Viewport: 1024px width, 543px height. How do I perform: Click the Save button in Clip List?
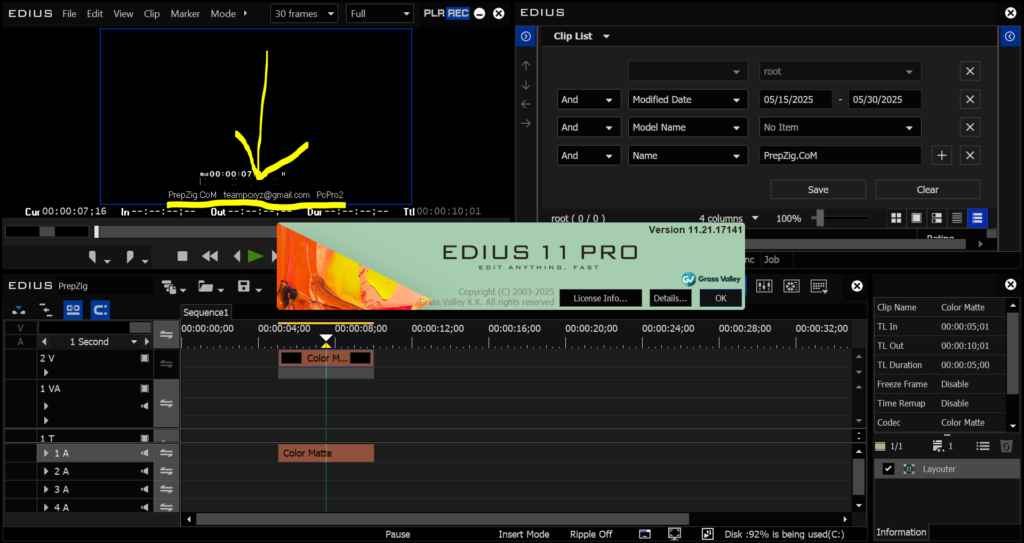(x=818, y=189)
